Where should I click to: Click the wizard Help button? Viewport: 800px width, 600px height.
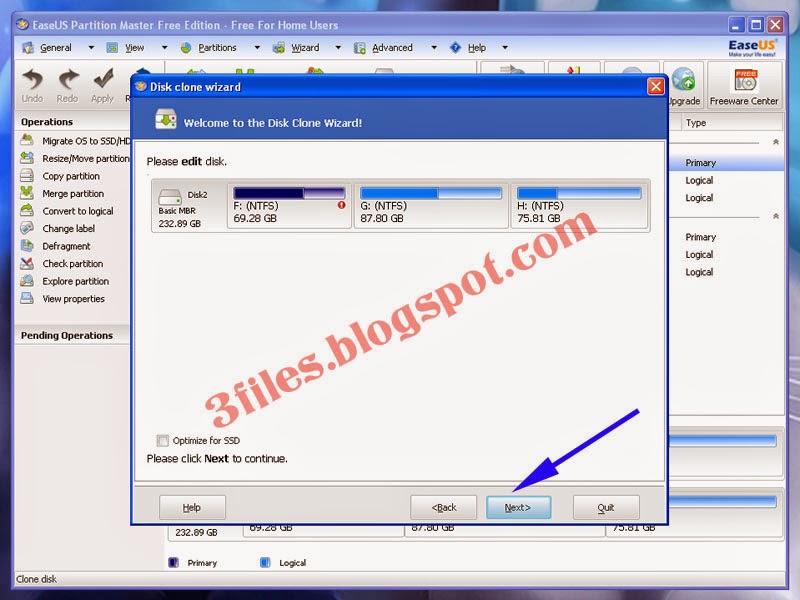pos(192,508)
